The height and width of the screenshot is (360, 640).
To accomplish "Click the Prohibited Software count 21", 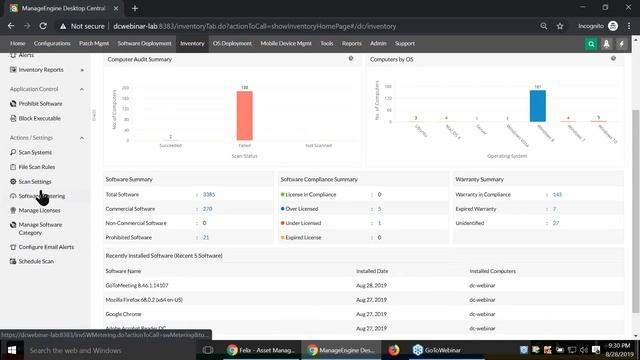I will (x=206, y=238).
